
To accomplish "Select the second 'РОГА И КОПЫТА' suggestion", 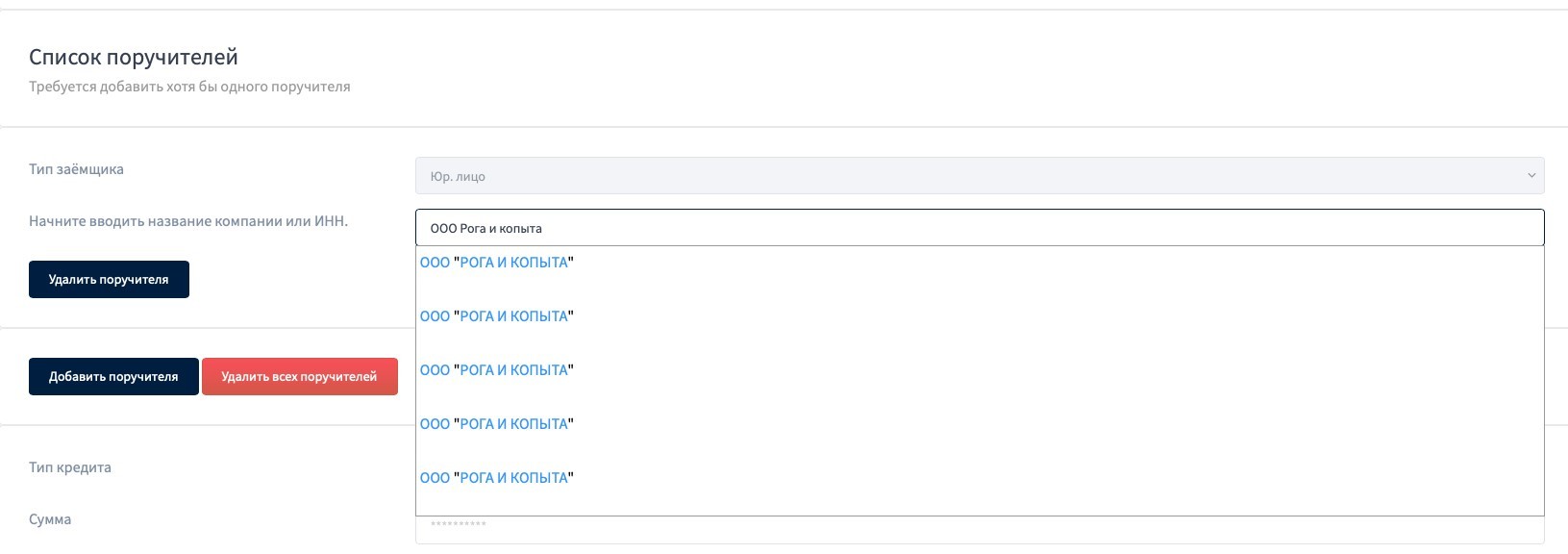I will (x=496, y=316).
